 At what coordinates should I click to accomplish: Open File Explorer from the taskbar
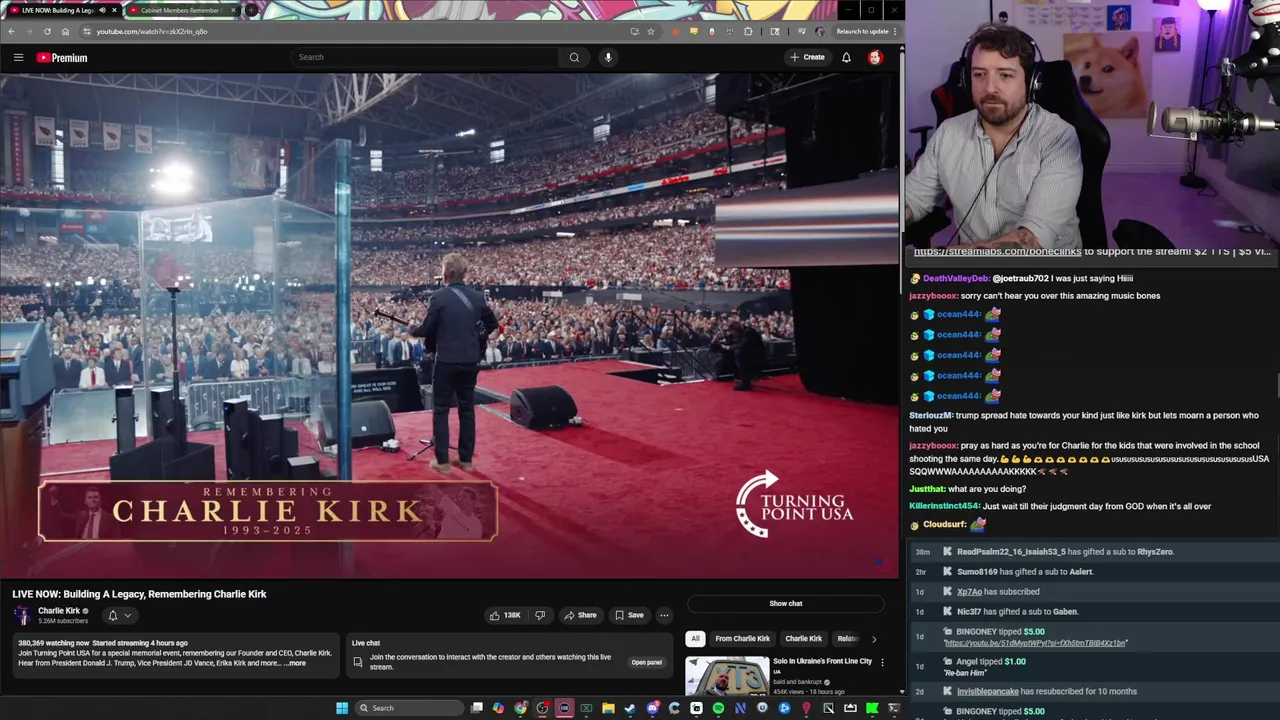pos(608,708)
